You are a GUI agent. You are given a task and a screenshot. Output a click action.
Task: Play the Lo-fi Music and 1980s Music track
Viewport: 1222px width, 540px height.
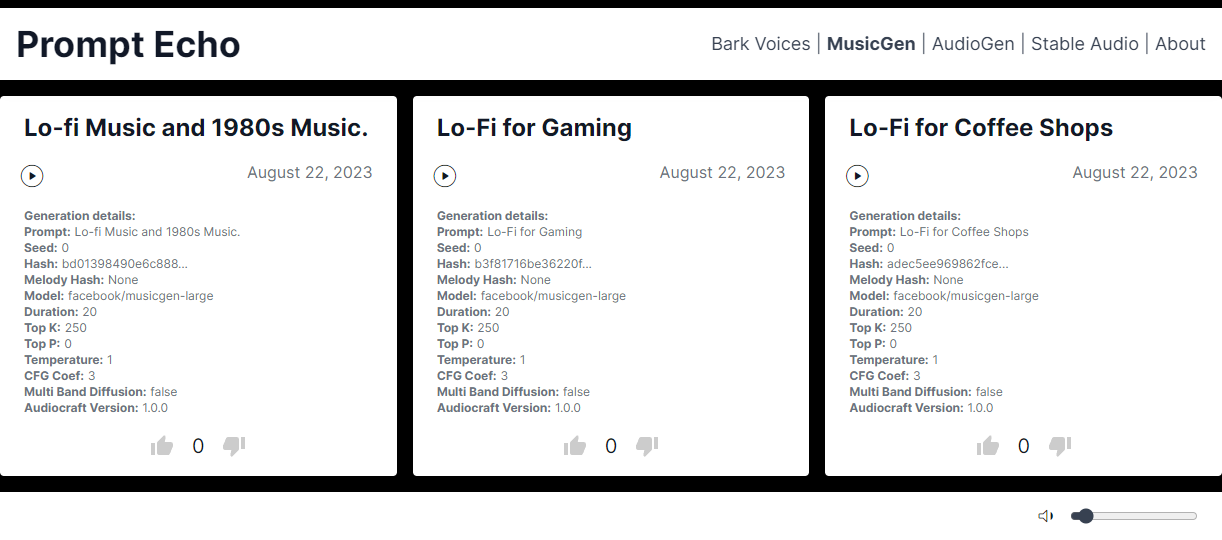point(32,176)
